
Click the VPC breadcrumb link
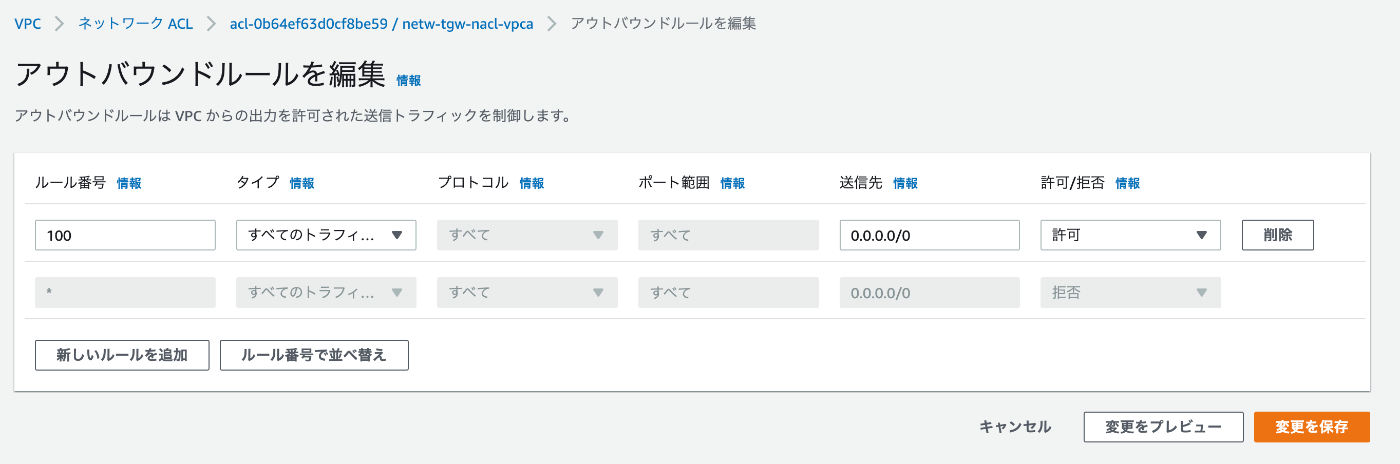click(x=28, y=22)
